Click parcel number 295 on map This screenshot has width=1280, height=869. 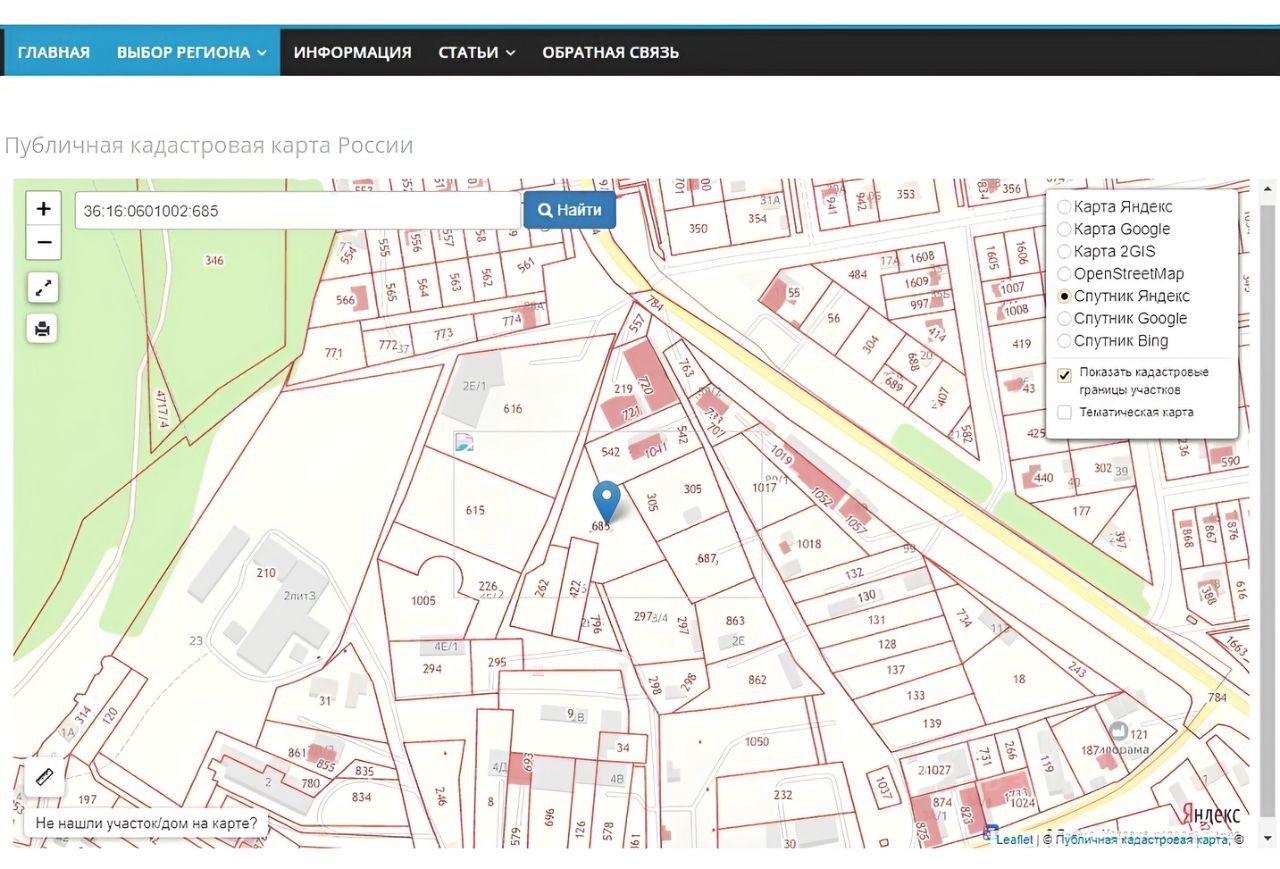tap(497, 662)
